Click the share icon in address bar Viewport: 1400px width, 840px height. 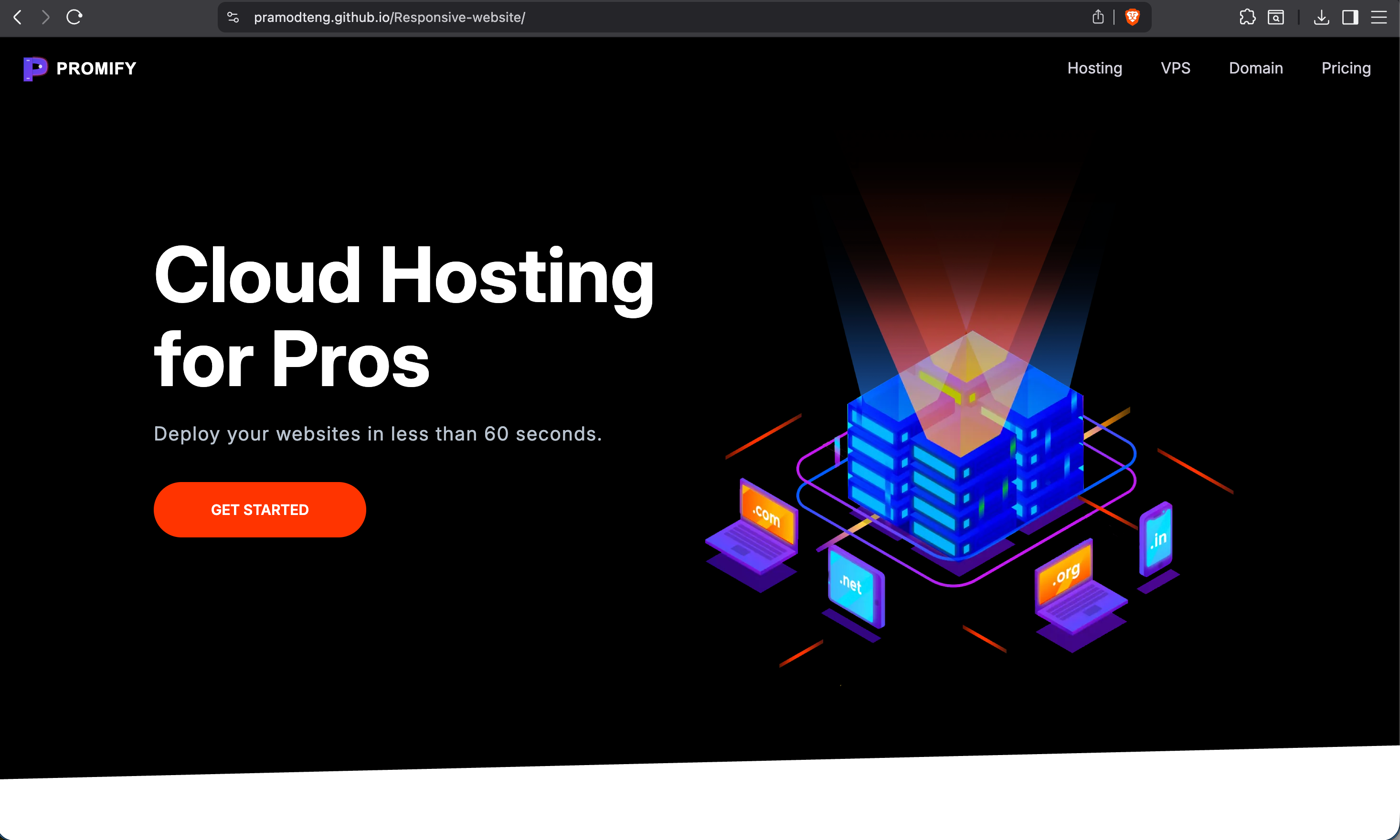[1098, 17]
